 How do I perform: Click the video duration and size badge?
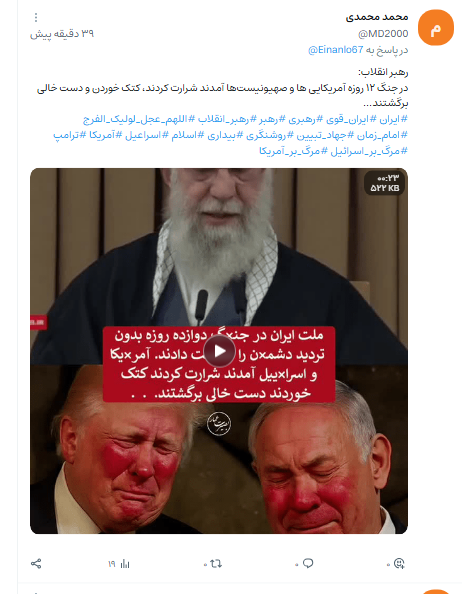[x=385, y=183]
